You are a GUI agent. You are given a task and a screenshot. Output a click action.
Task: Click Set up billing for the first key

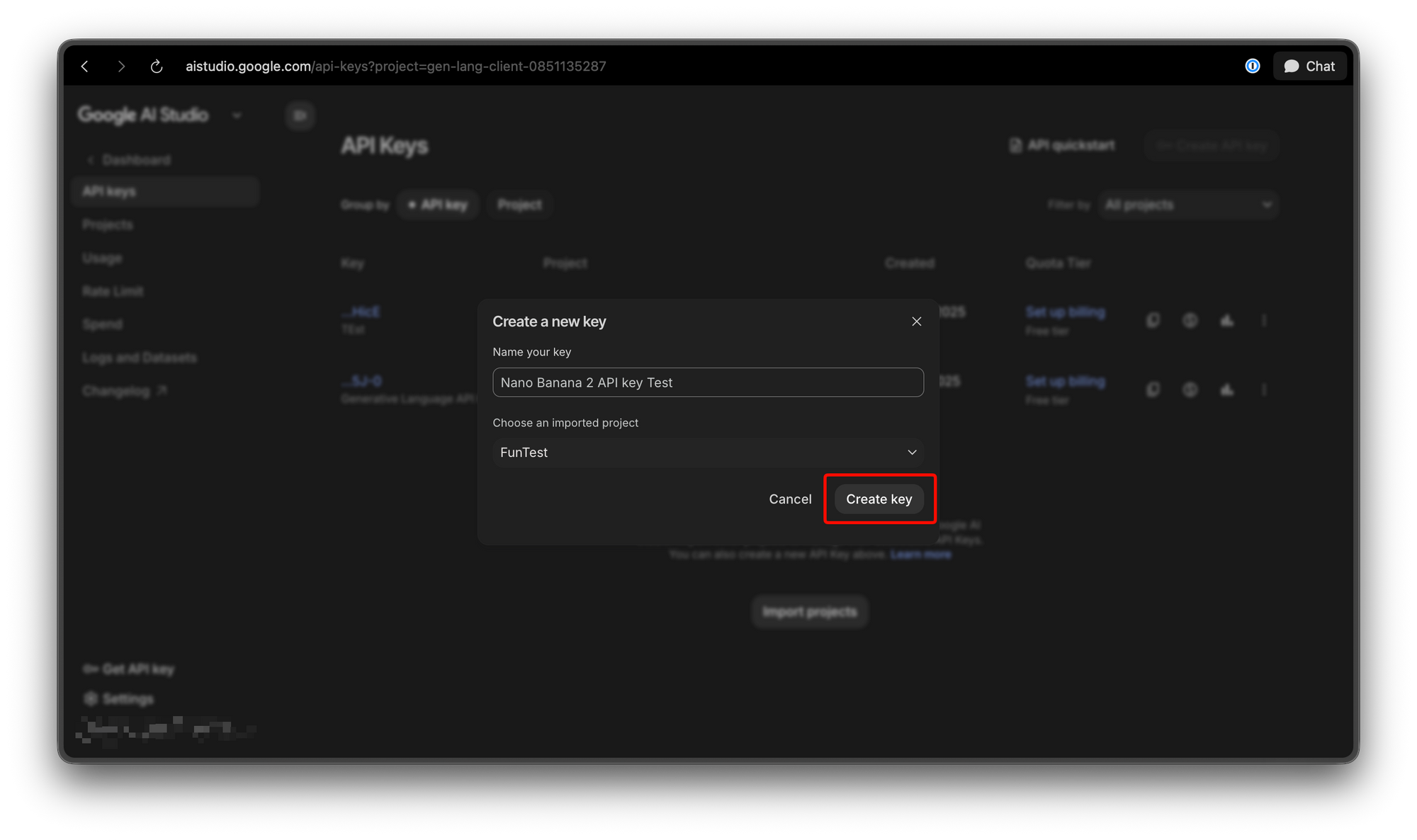1065,312
